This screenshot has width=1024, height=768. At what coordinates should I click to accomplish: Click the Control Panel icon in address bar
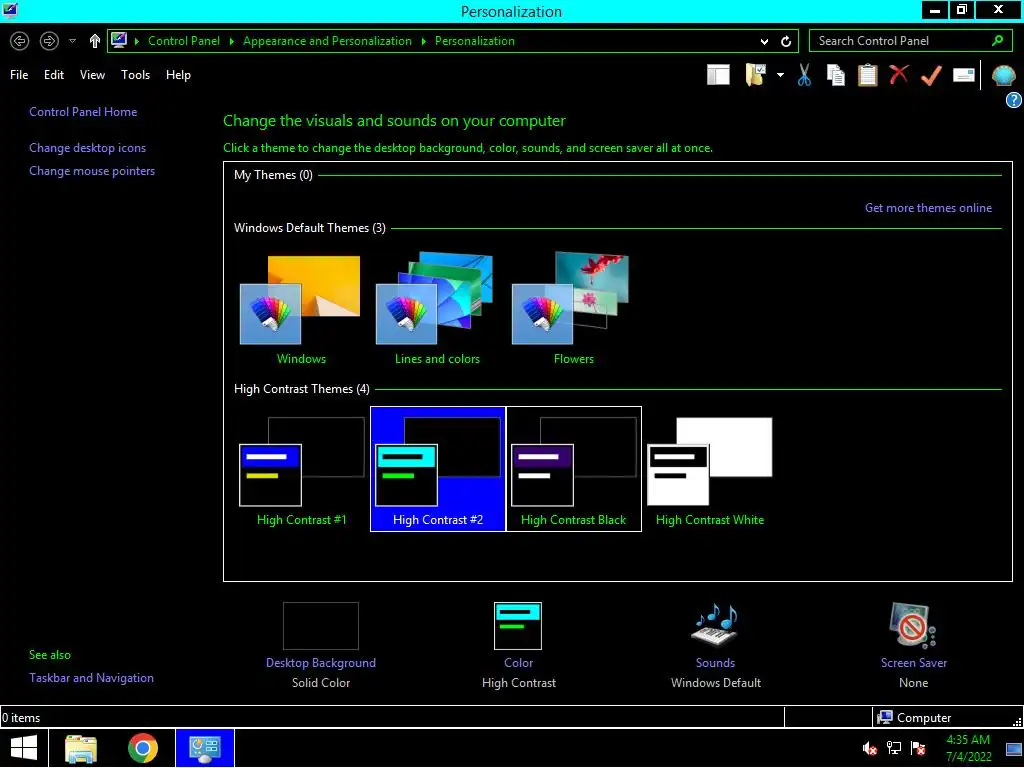click(x=119, y=40)
